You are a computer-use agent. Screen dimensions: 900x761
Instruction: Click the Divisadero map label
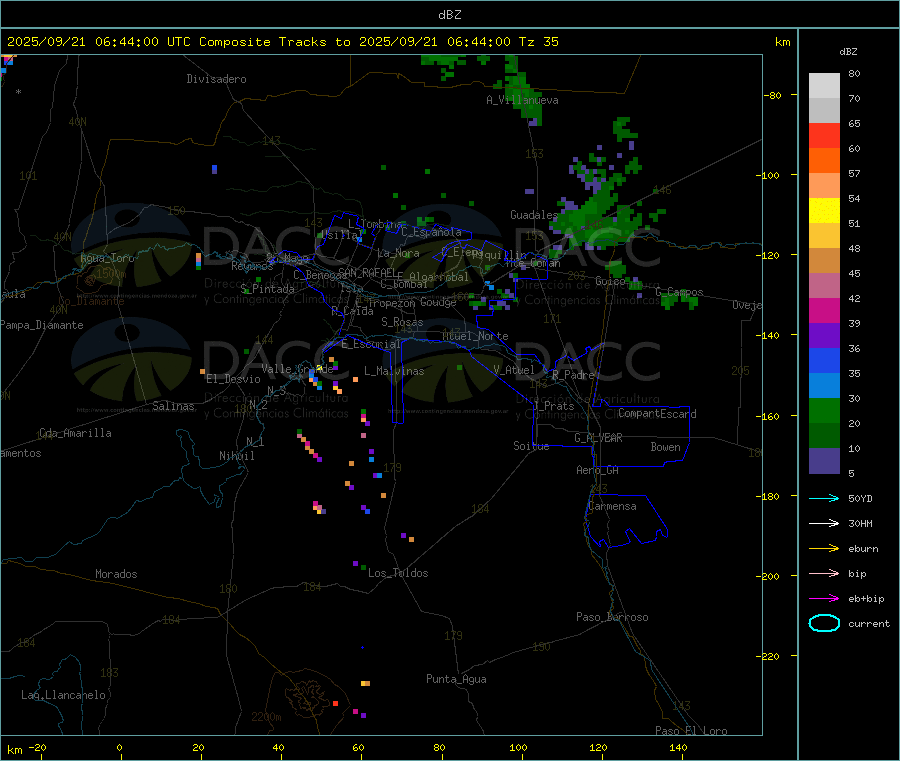coord(216,79)
